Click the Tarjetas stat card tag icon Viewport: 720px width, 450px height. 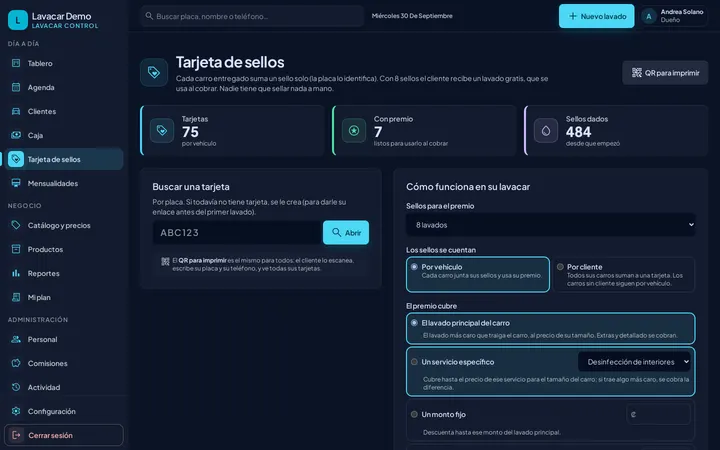pos(162,130)
